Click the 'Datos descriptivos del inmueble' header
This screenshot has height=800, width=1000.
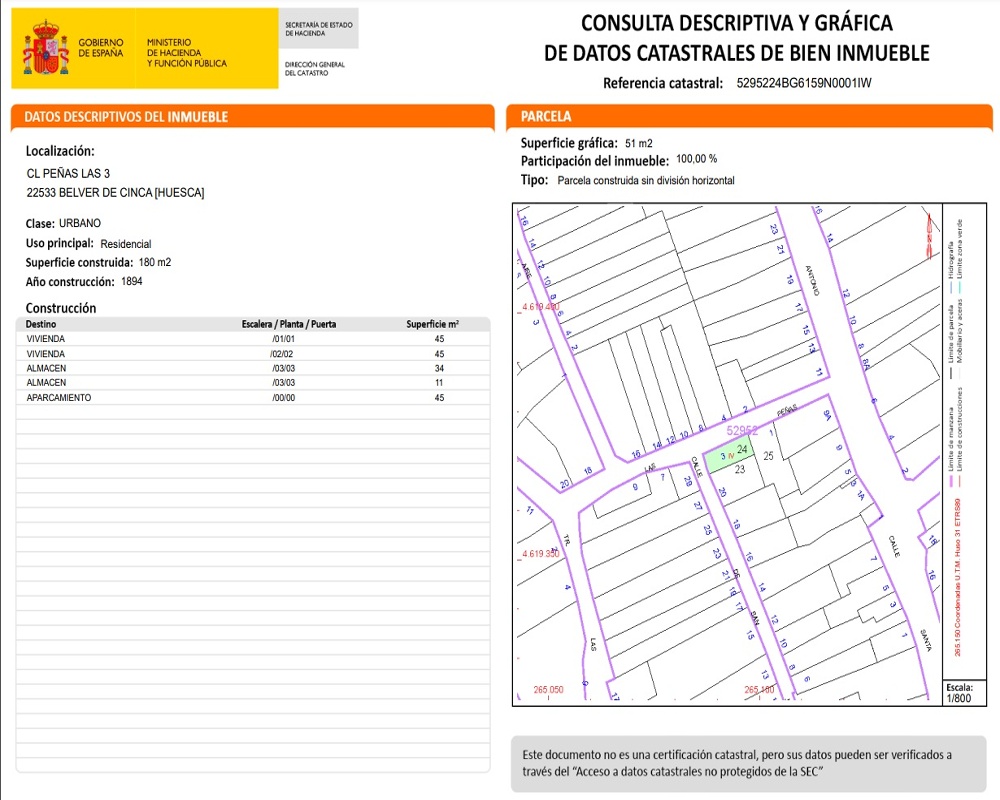click(x=126, y=117)
